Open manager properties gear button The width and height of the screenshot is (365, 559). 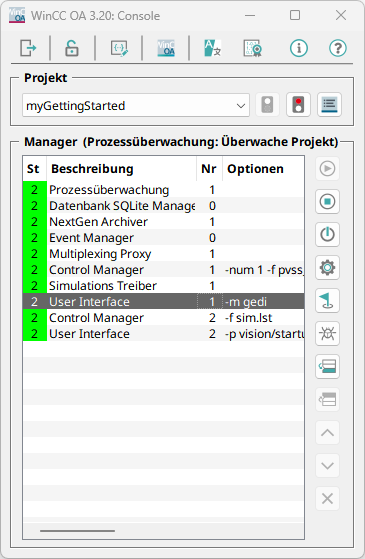[327, 267]
